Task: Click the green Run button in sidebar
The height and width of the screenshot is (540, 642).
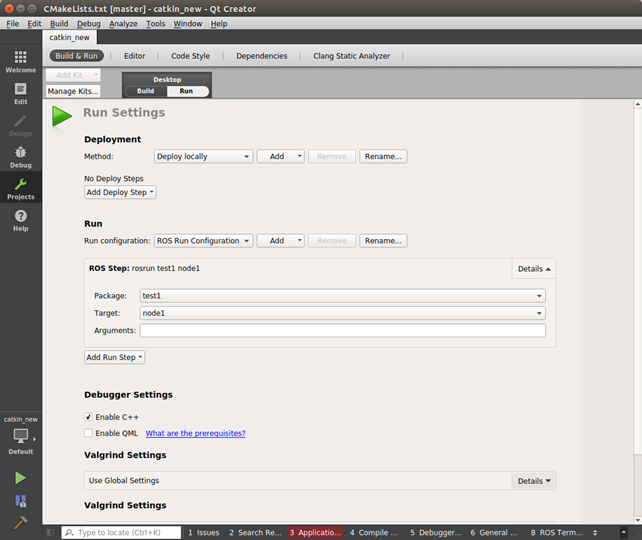Action: 20,478
